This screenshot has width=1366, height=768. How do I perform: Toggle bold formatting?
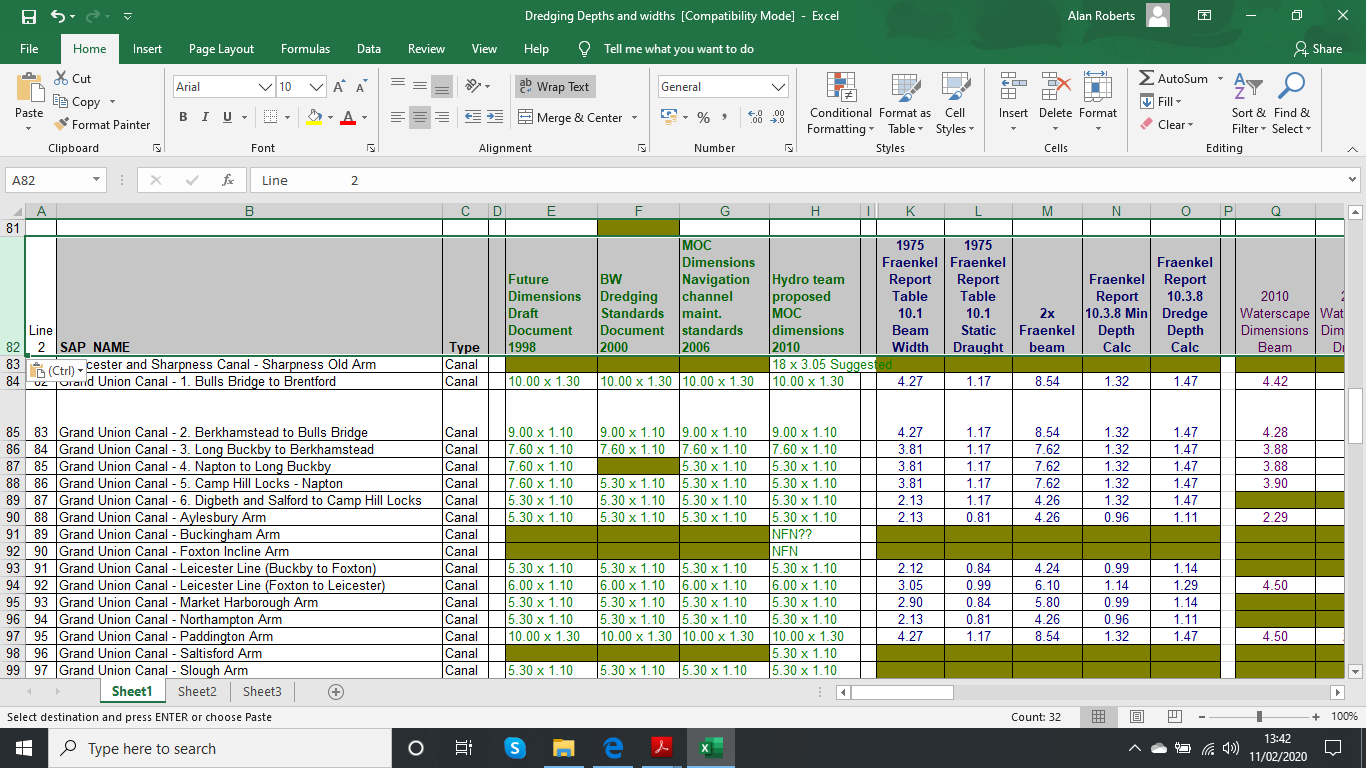184,117
